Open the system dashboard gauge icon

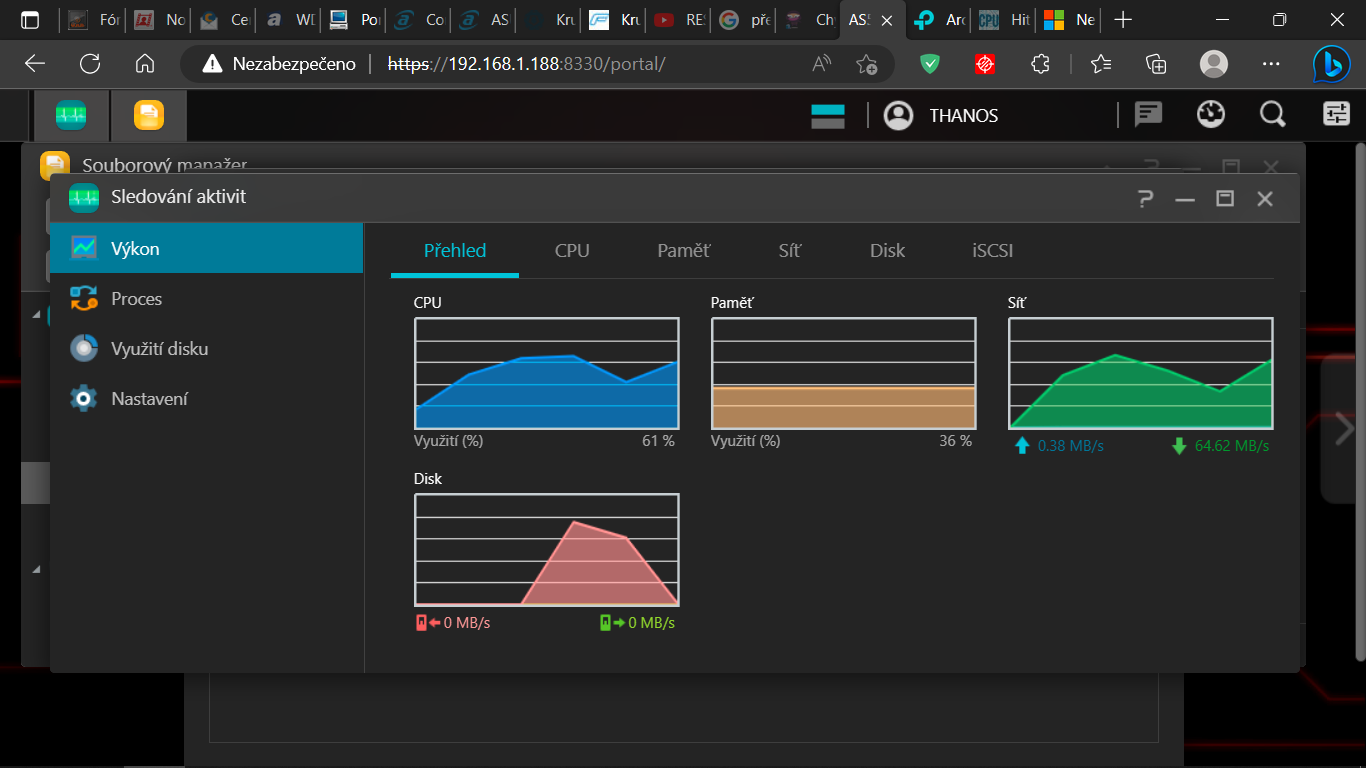coord(1210,115)
